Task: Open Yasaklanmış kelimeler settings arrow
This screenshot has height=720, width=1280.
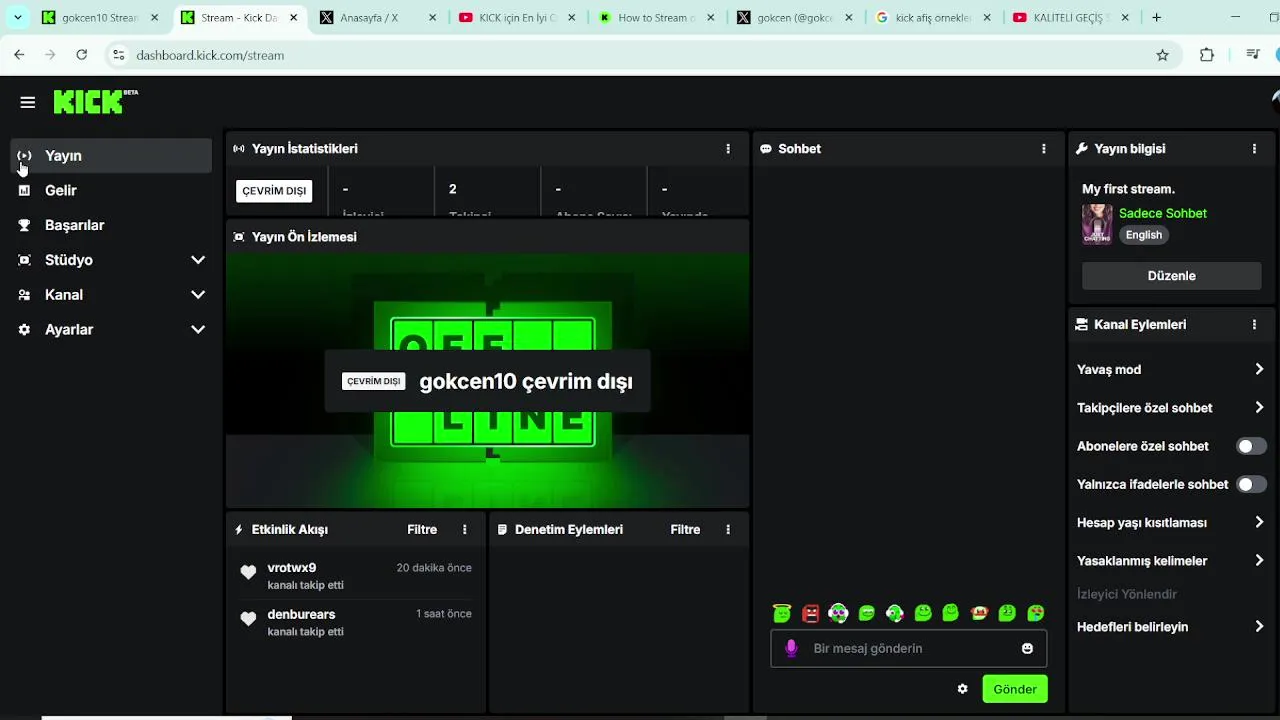Action: [1259, 561]
